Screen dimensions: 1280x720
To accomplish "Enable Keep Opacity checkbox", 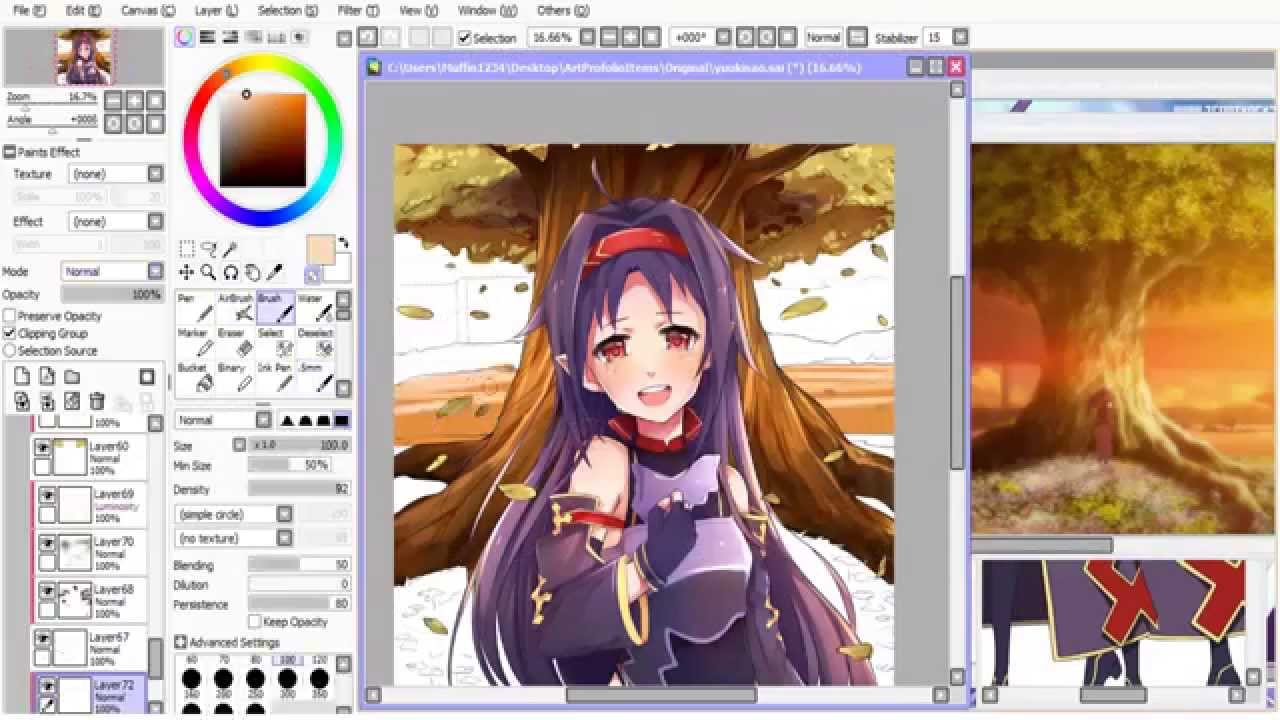I will 255,622.
